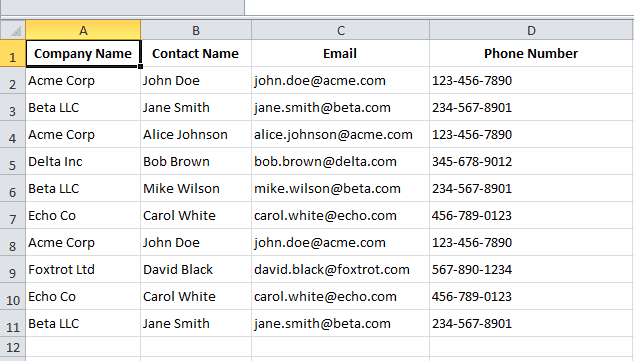634x361 pixels.
Task: Select 345-678-9012 cell
Action: click(x=532, y=162)
